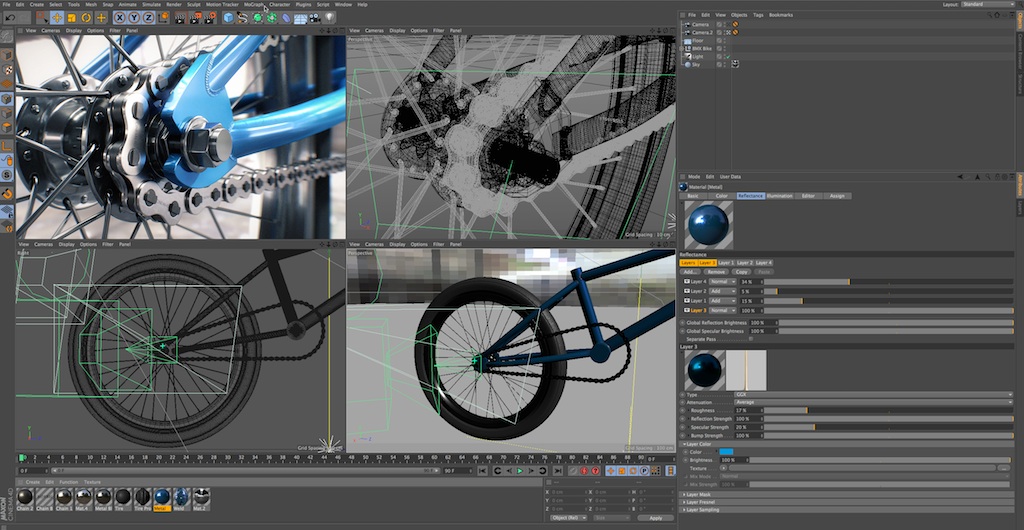Select the Scale tool icon
The width and height of the screenshot is (1024, 530).
pyautogui.click(x=71, y=18)
